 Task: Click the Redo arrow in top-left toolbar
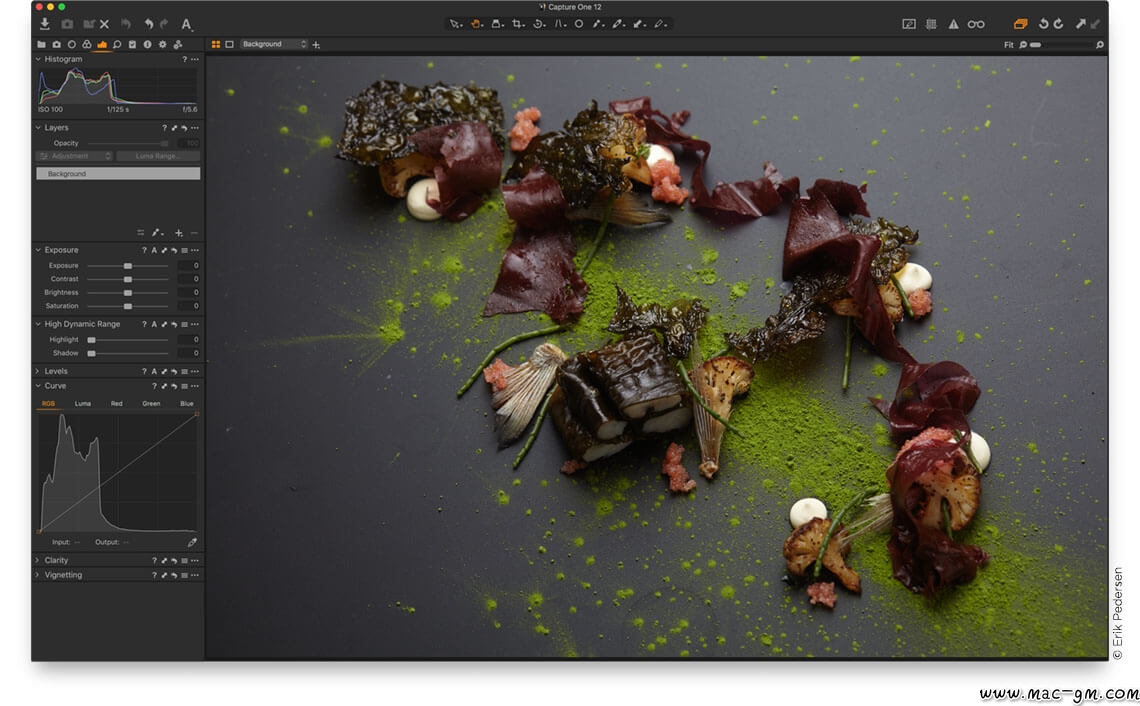[164, 24]
